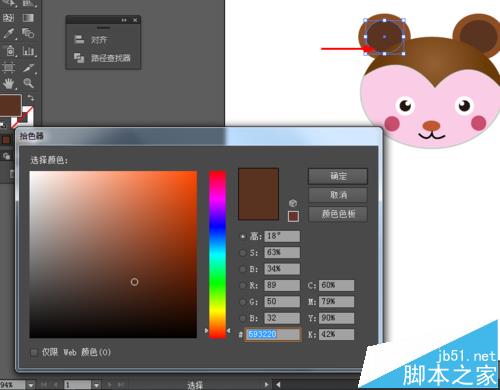Click the drawing mode icon in toolbar
Screen dimensions: 500x390
pyautogui.click(x=7, y=156)
